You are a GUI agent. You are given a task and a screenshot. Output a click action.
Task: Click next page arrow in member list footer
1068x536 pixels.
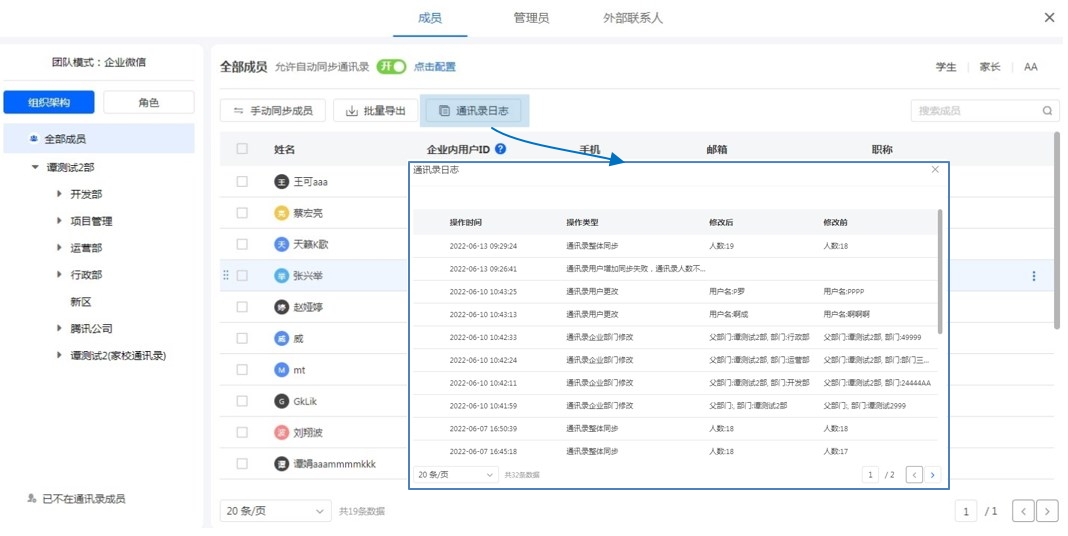click(x=1047, y=511)
